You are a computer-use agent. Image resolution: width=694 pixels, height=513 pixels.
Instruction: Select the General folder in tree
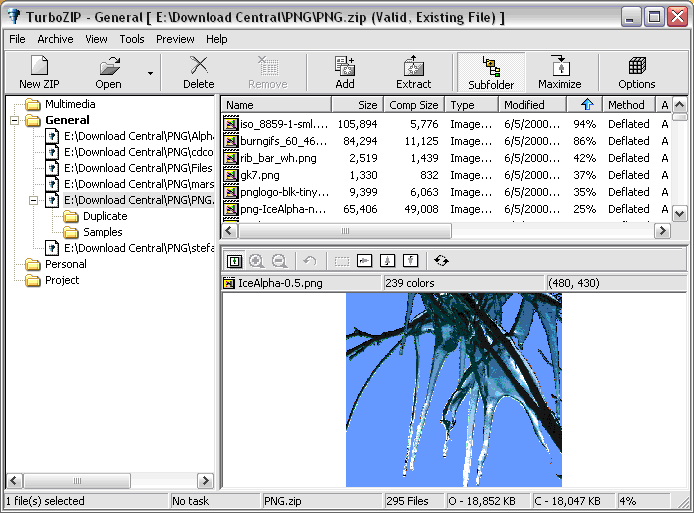tap(67, 120)
